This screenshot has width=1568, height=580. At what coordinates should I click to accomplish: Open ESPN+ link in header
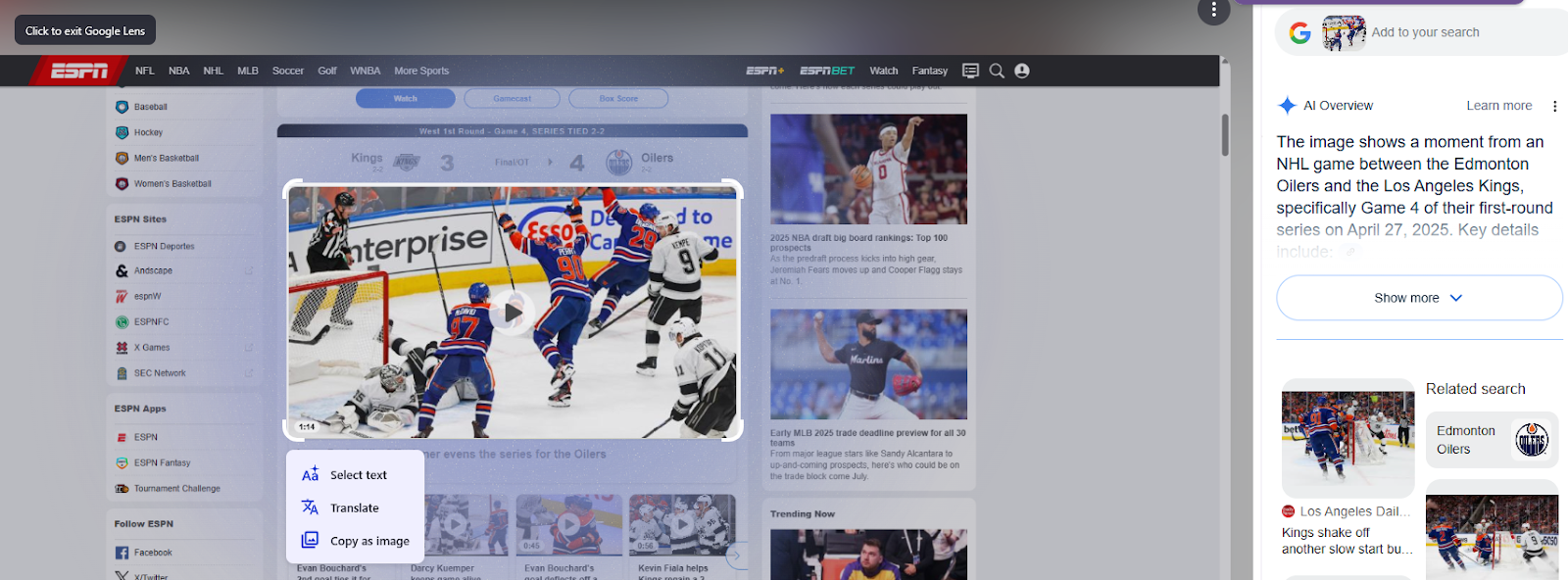click(764, 71)
